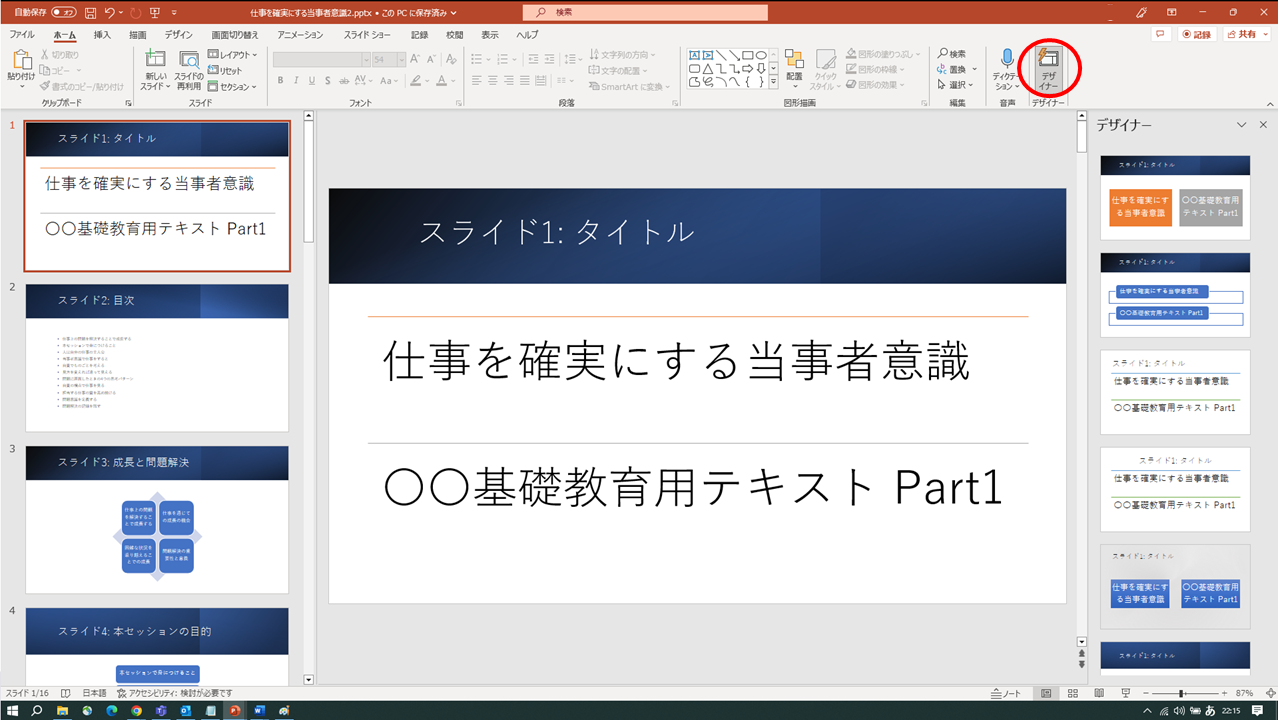
Task: Select slide 3 成長と問題解決 thumbnail
Action: pyautogui.click(x=157, y=520)
